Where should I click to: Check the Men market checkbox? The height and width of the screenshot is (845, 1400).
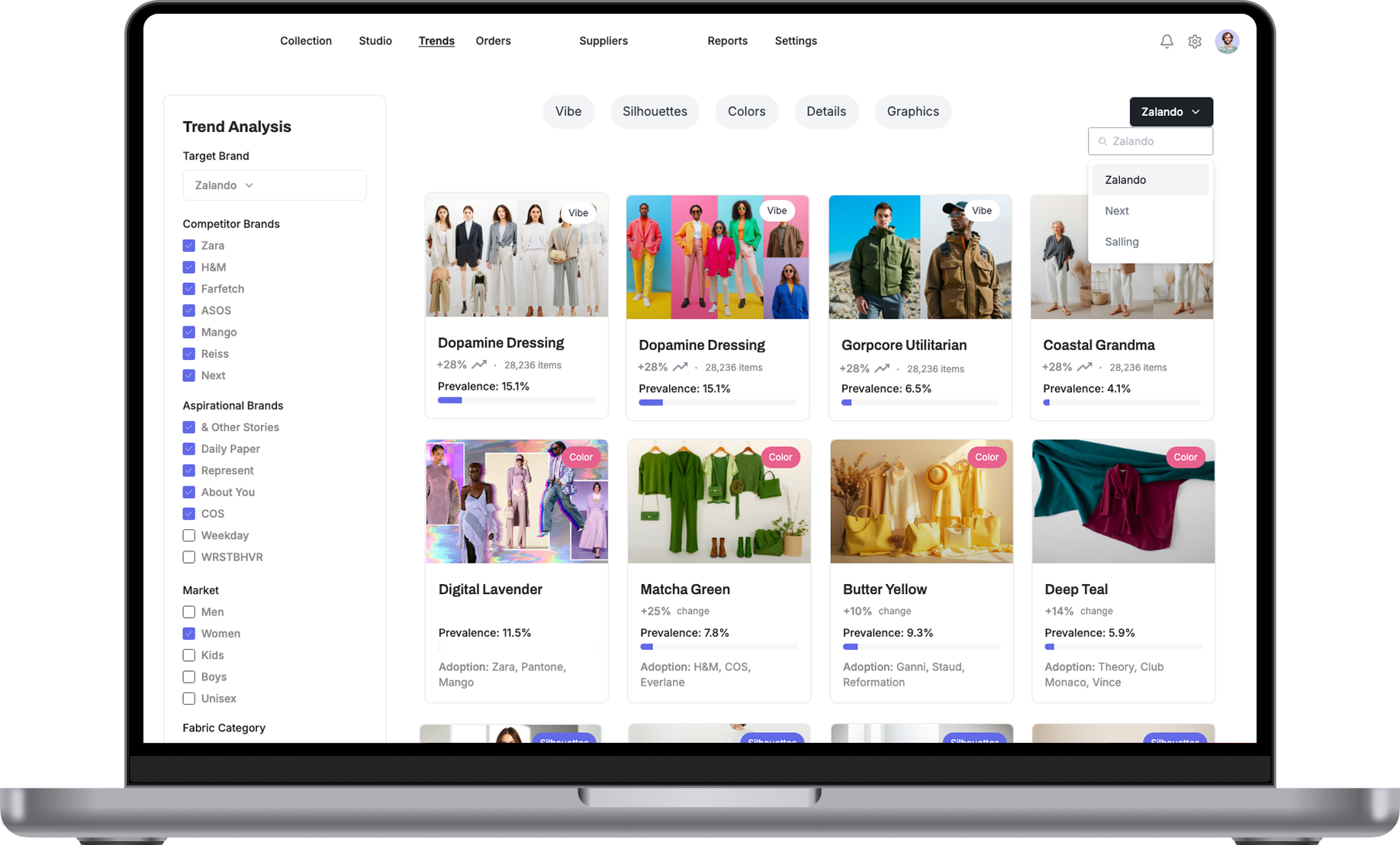point(189,612)
